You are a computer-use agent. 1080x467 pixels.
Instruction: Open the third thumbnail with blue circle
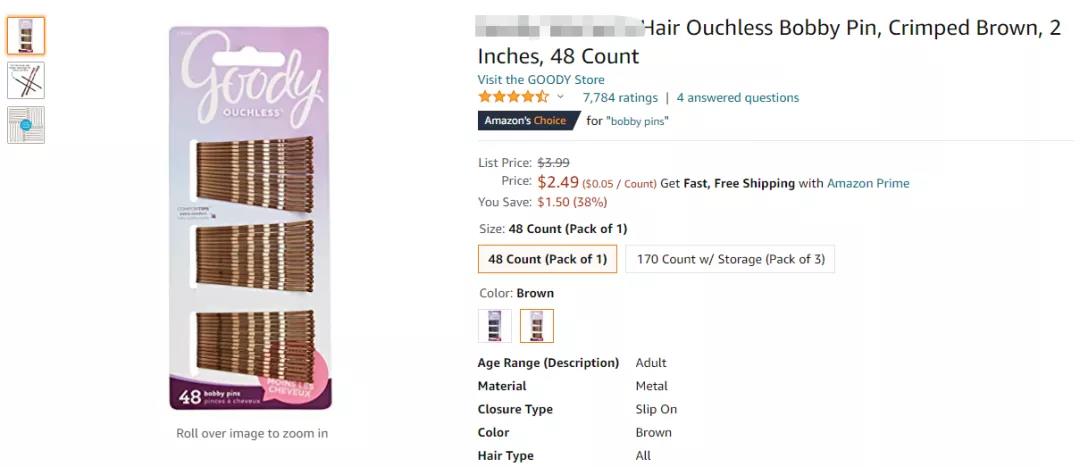coord(26,125)
